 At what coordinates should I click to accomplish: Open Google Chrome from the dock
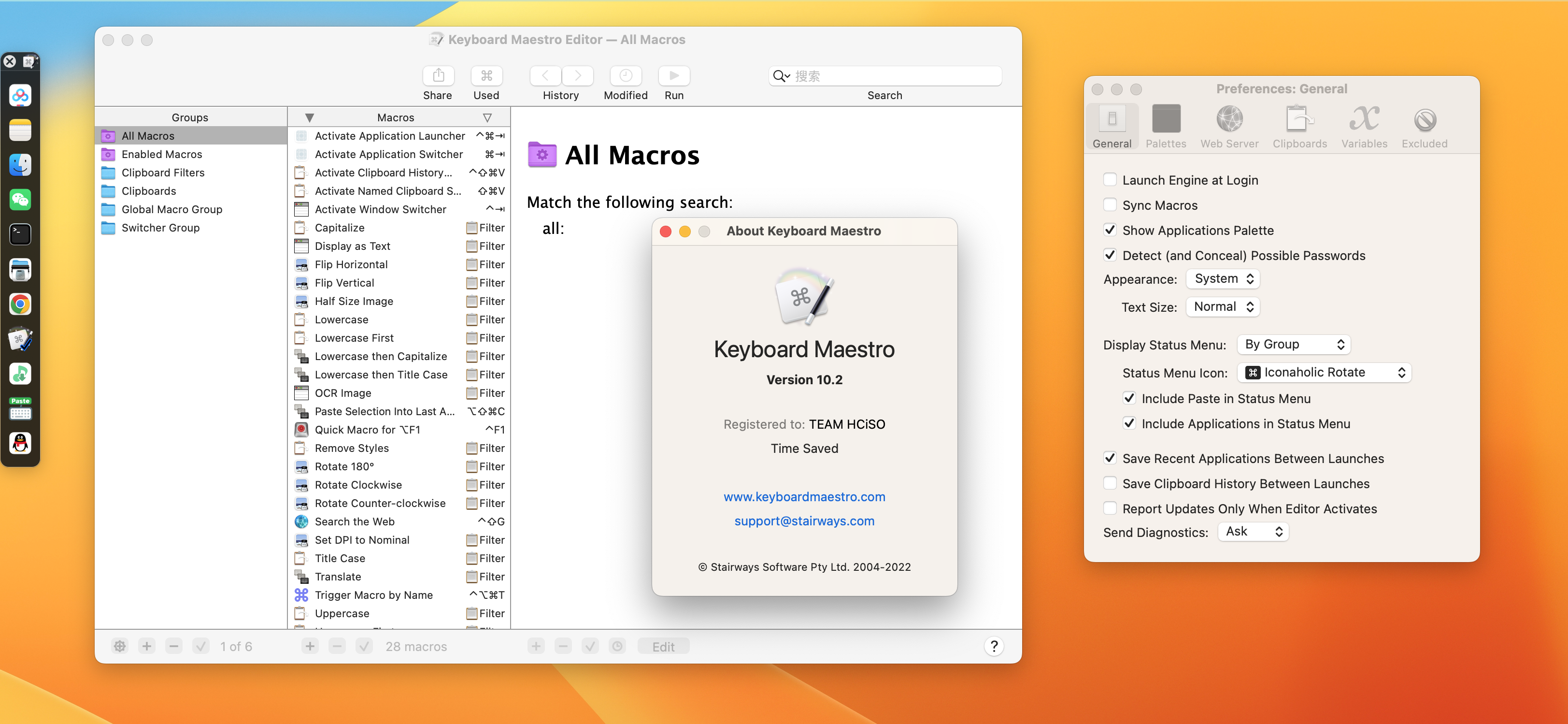[x=20, y=304]
